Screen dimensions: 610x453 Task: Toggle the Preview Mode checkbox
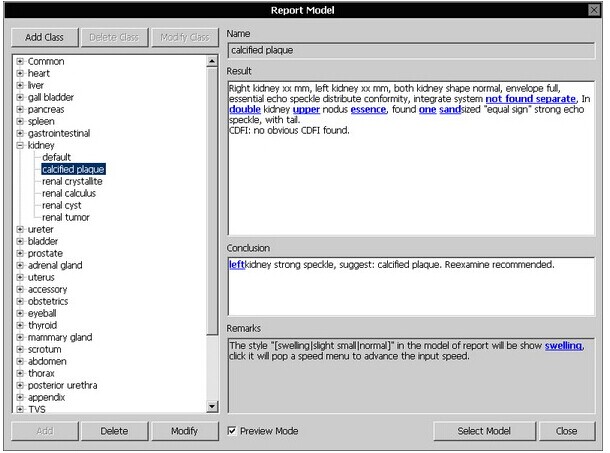pos(233,431)
